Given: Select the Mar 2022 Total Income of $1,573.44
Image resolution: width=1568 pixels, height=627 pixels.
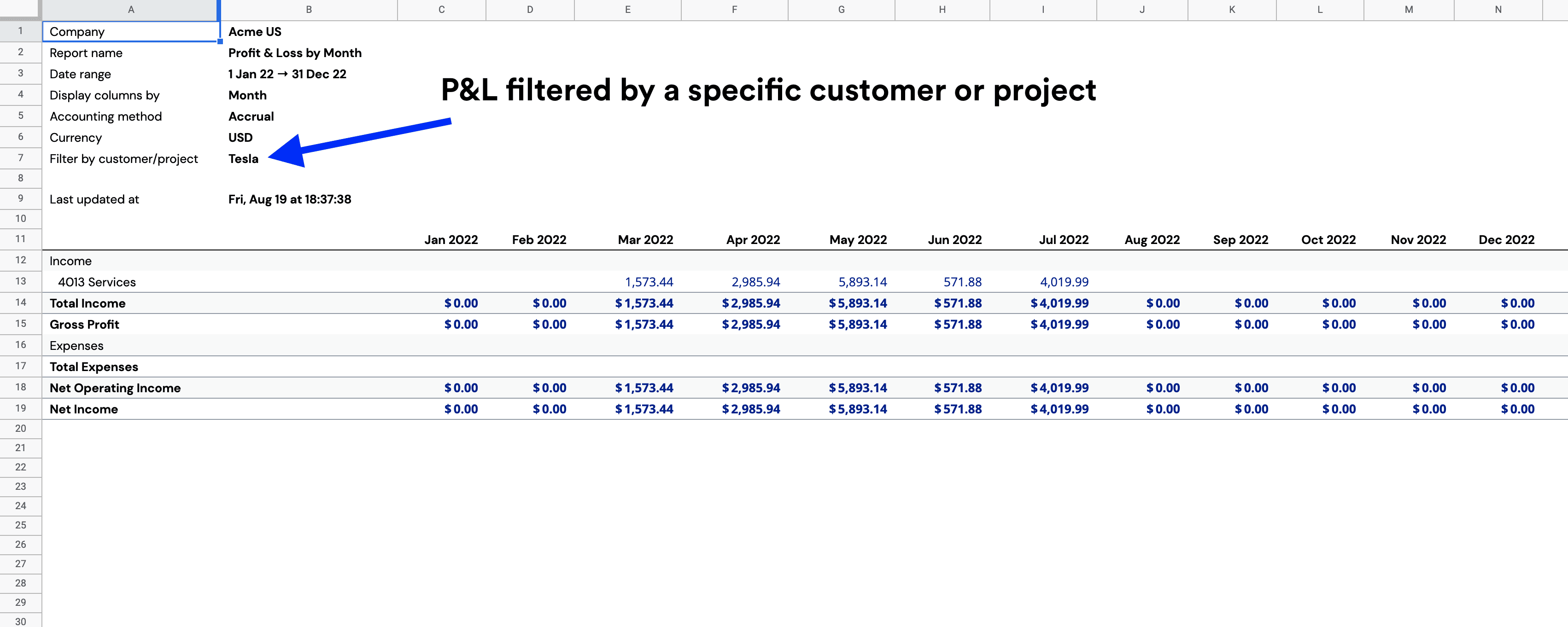Looking at the screenshot, I should [x=644, y=303].
